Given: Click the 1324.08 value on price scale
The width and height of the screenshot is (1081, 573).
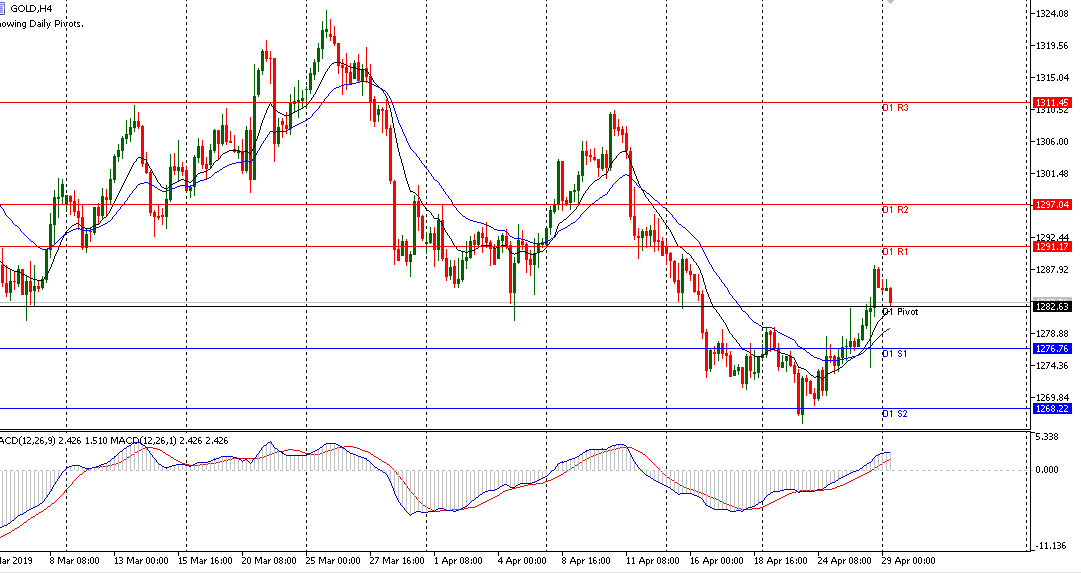Looking at the screenshot, I should click(x=1054, y=14).
